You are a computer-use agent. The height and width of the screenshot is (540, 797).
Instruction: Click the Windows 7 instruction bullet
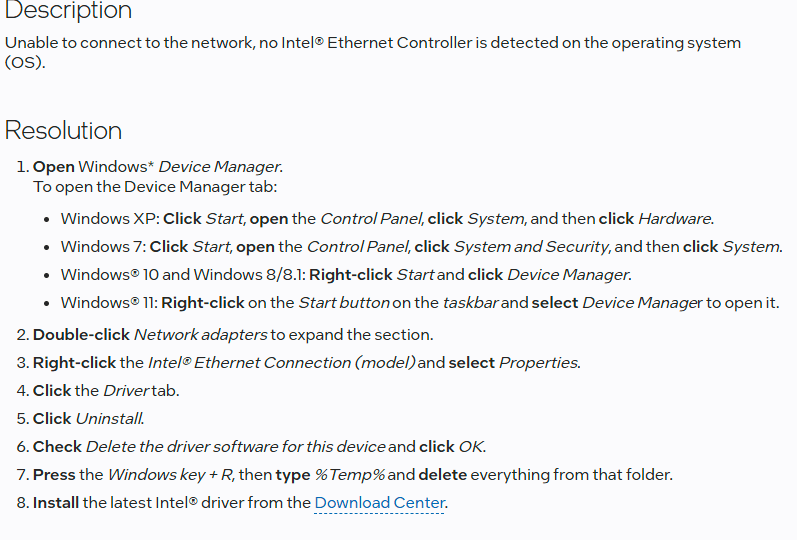pos(421,247)
